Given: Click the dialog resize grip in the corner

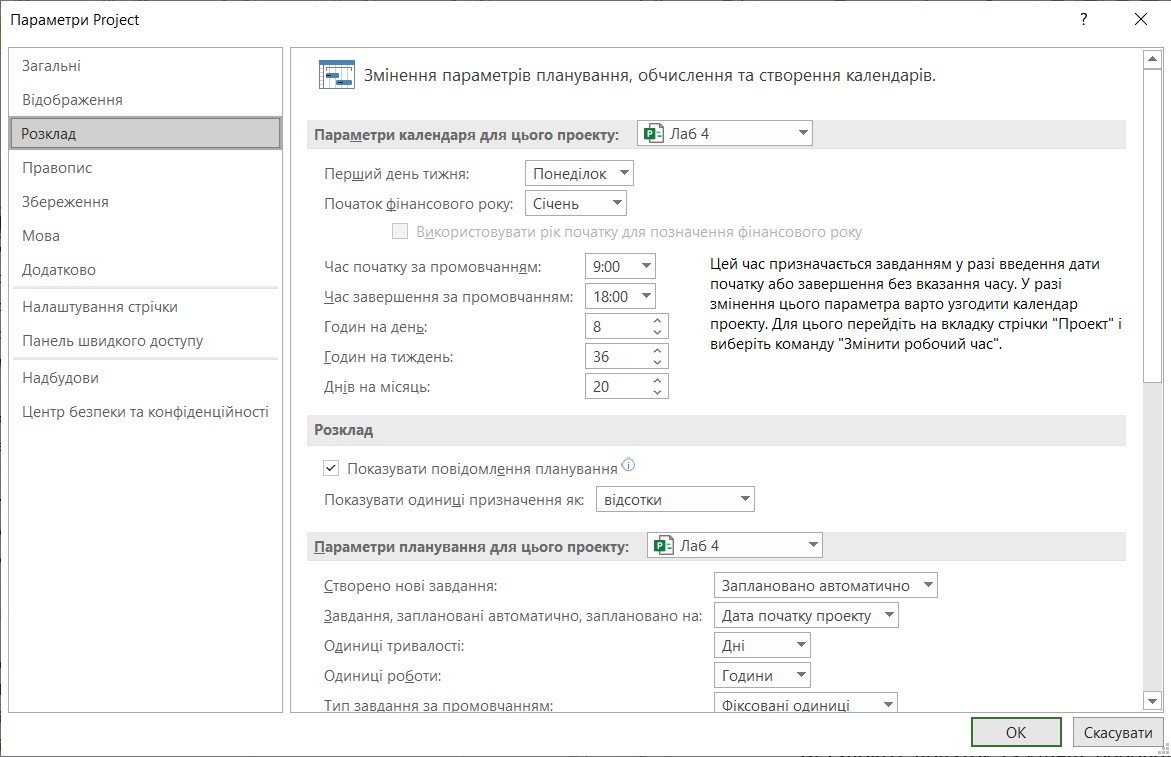Looking at the screenshot, I should [x=1164, y=750].
